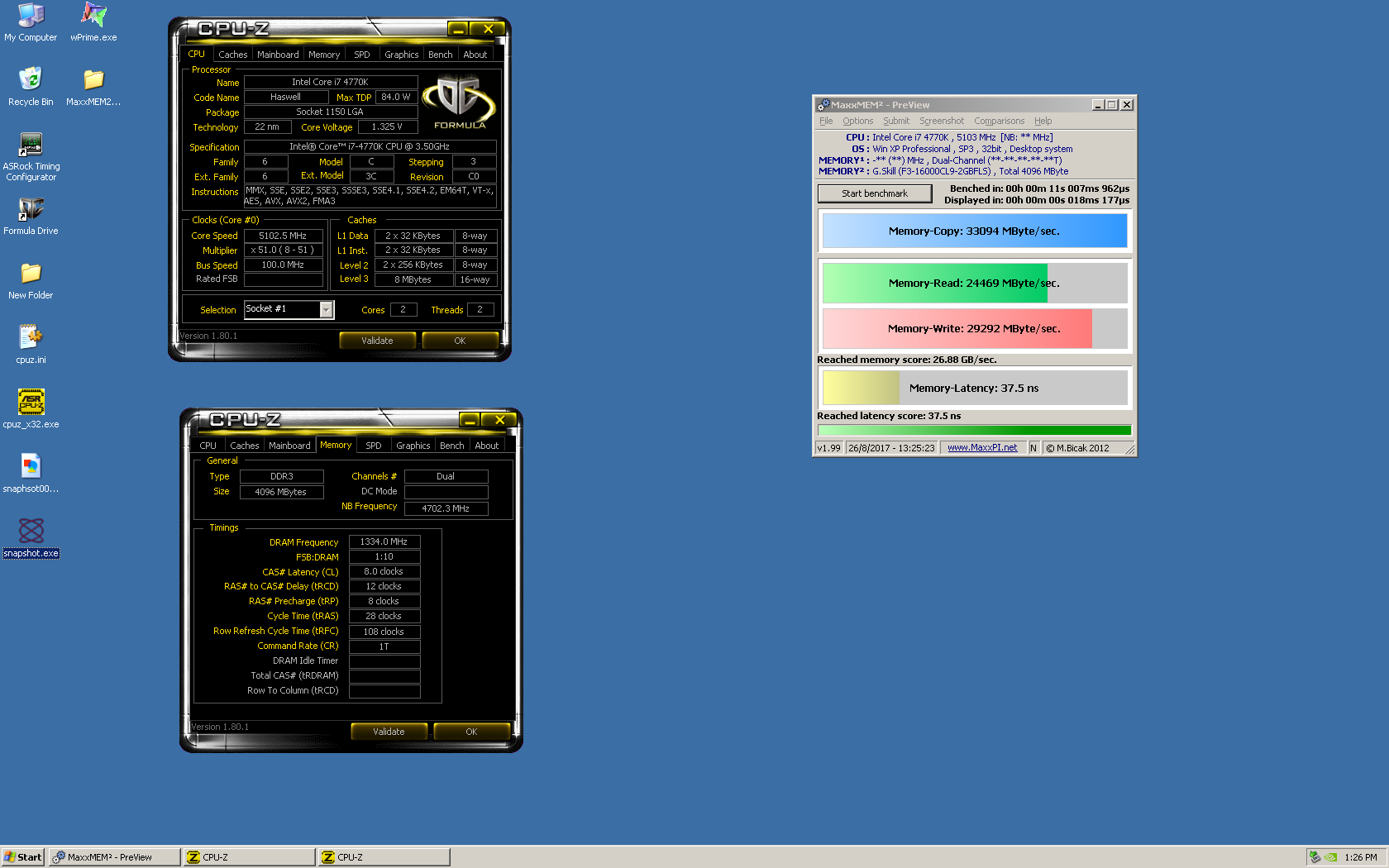Click OK in upper CPU-Z window

click(460, 341)
